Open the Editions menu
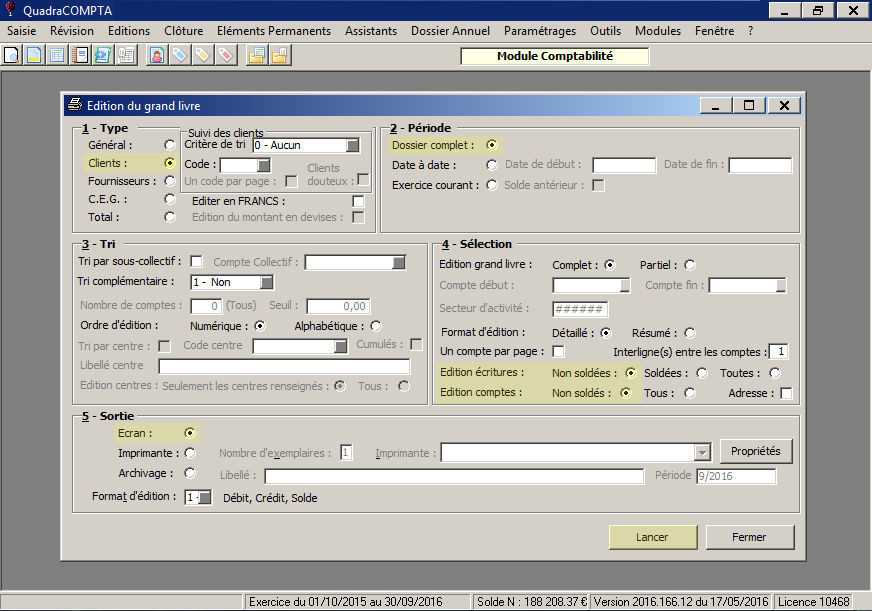The image size is (872, 611). click(x=129, y=31)
